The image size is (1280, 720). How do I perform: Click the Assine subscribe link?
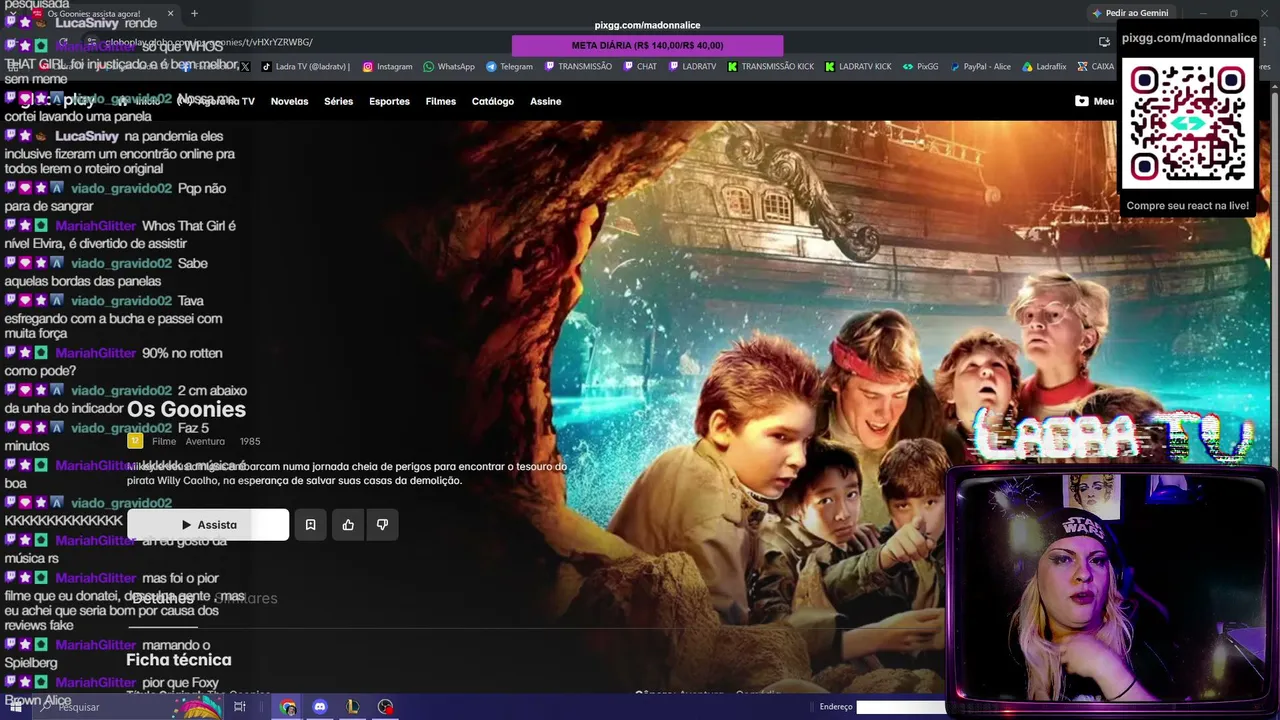pyautogui.click(x=545, y=101)
